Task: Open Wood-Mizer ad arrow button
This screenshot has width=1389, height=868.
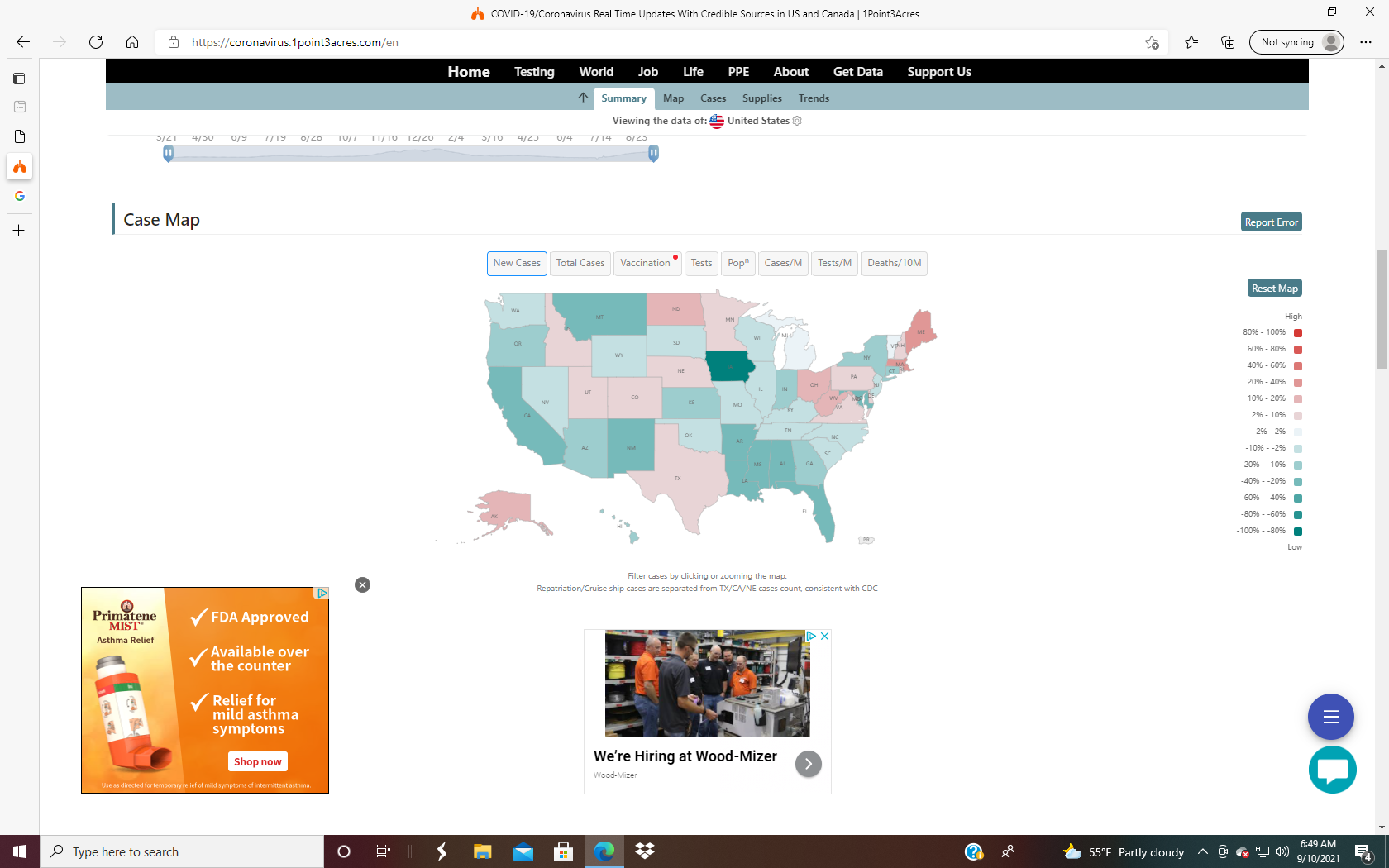Action: click(x=809, y=764)
